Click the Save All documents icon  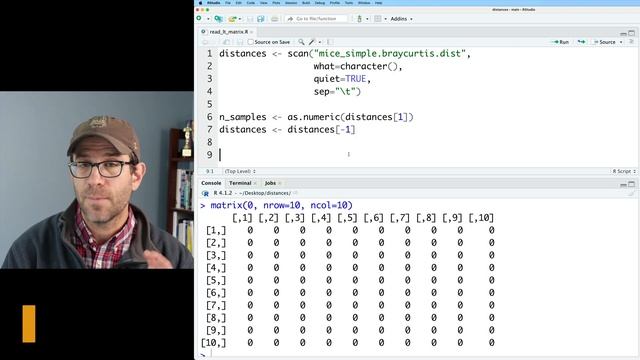261,19
